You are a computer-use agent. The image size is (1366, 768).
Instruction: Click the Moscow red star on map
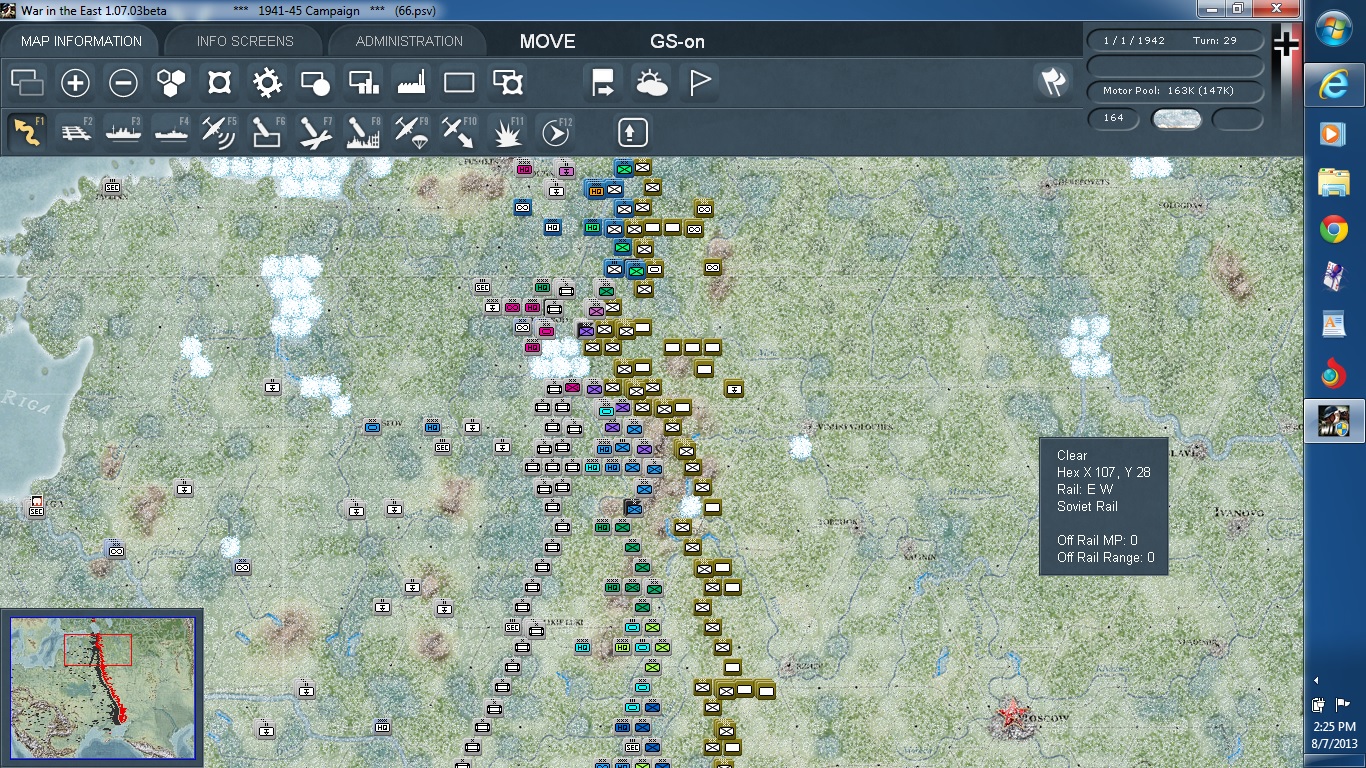1011,713
